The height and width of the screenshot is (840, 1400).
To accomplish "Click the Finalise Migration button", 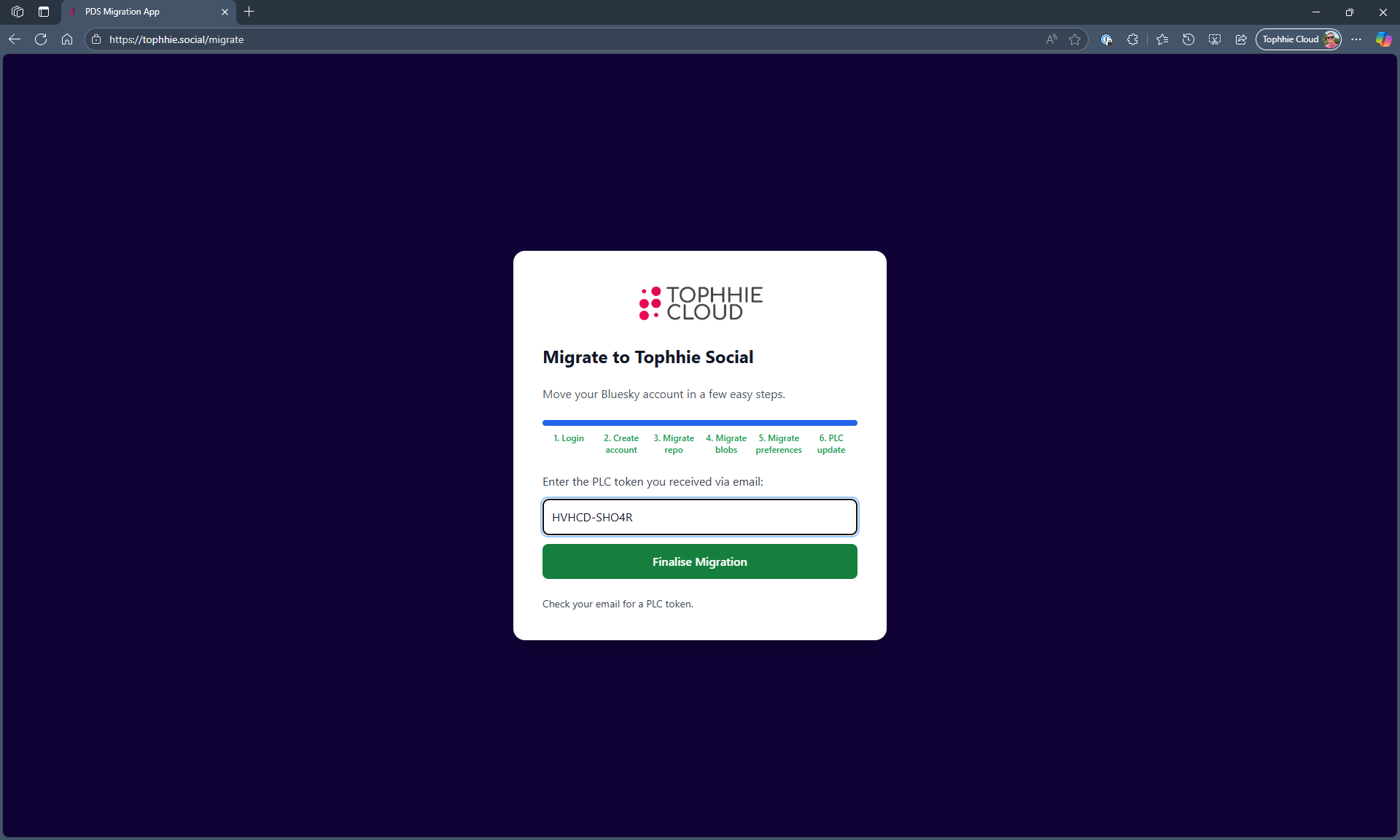I will [700, 561].
